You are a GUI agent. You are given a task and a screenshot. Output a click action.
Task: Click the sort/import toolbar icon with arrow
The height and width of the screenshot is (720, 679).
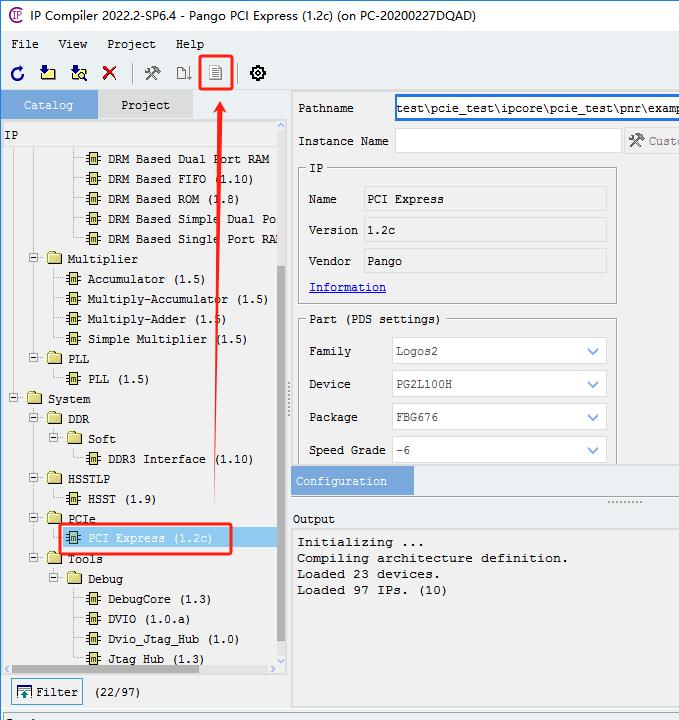pos(184,73)
